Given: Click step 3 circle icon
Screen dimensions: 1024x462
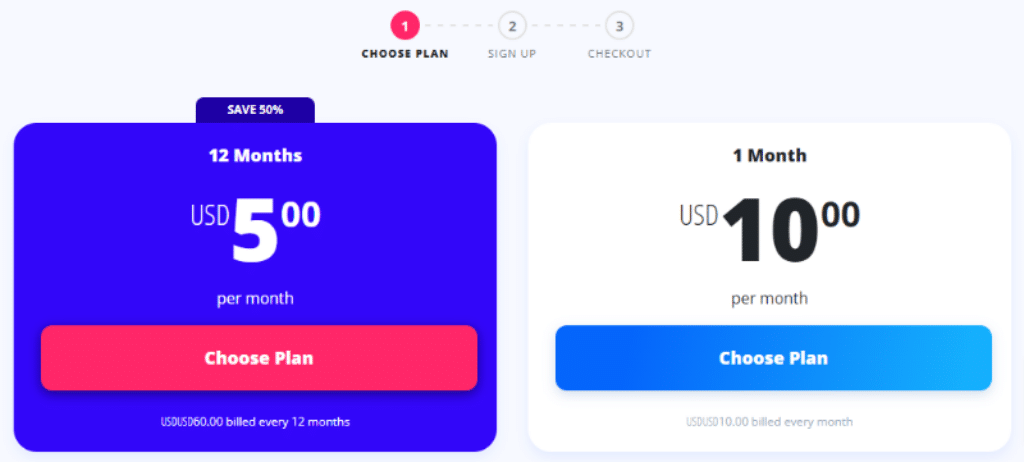Looking at the screenshot, I should click(620, 26).
